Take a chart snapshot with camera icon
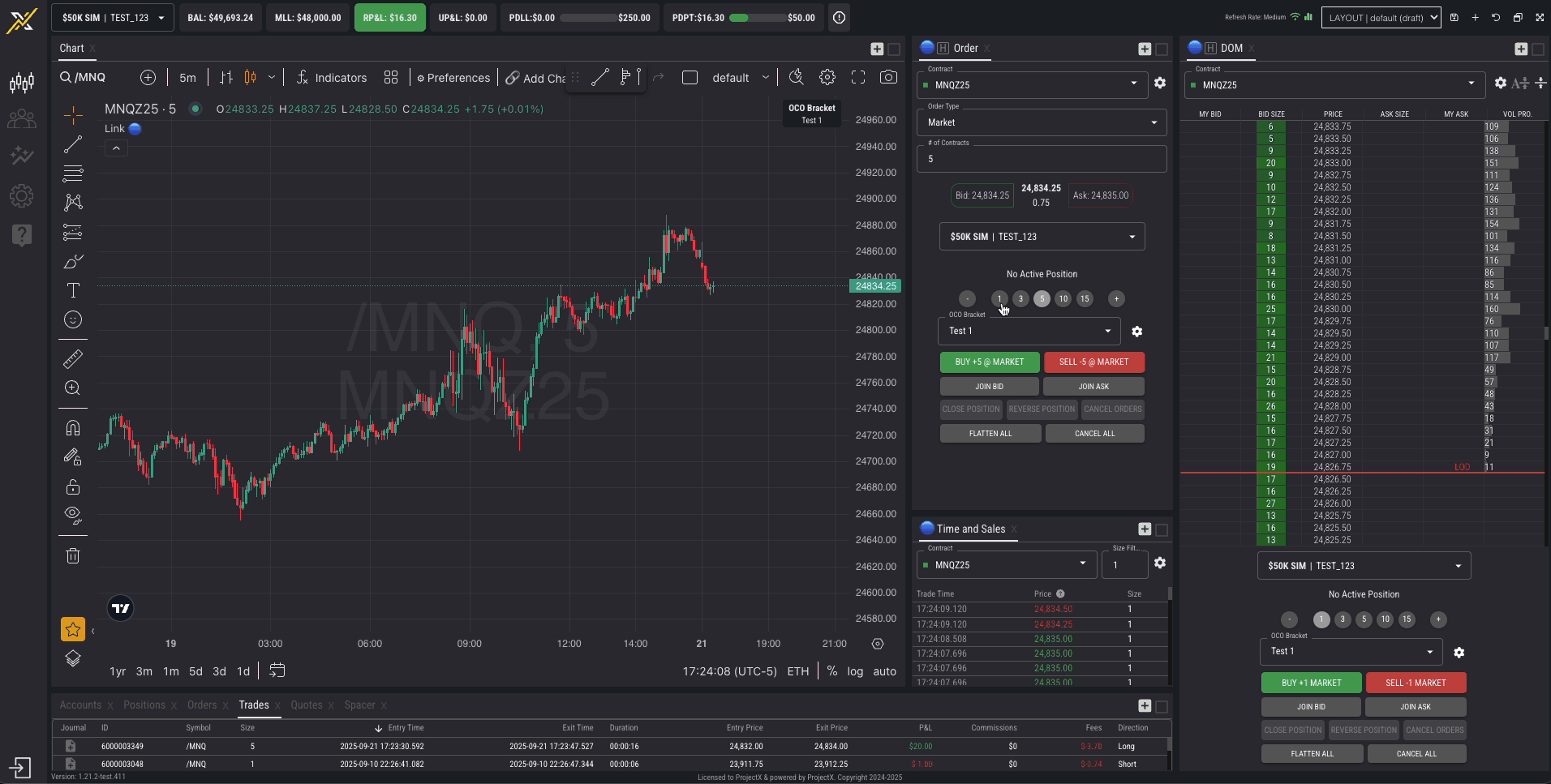1551x784 pixels. click(x=889, y=78)
